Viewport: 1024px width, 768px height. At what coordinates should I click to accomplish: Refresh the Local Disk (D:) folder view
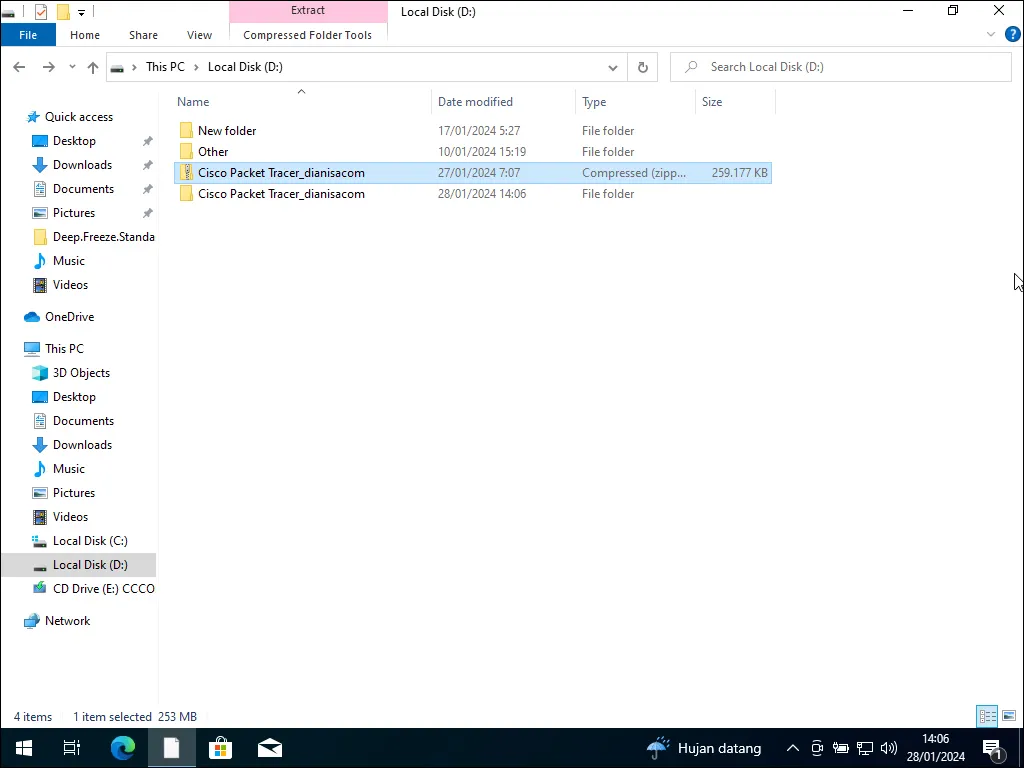(x=643, y=67)
